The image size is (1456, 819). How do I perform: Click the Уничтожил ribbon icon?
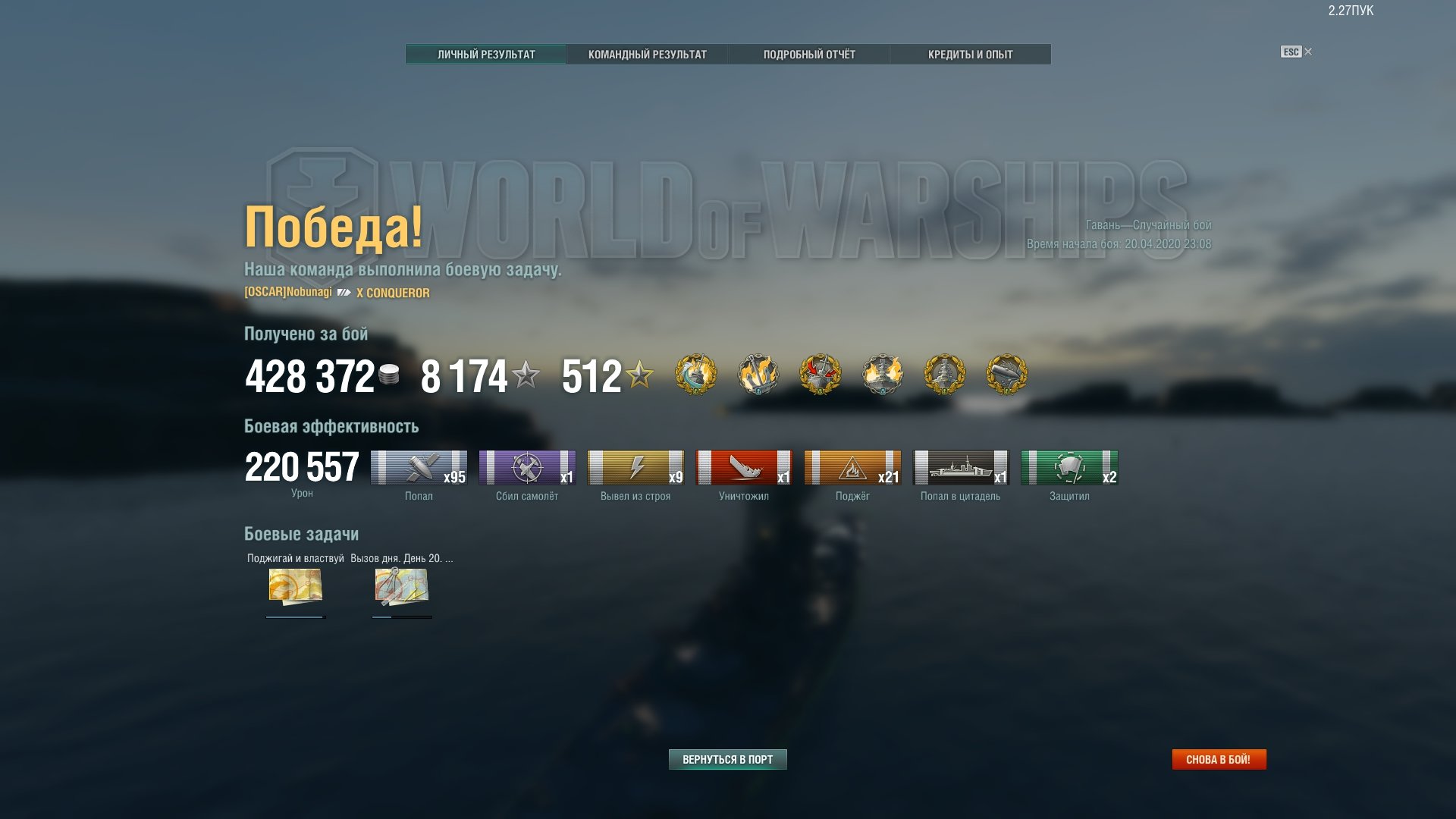(x=744, y=467)
